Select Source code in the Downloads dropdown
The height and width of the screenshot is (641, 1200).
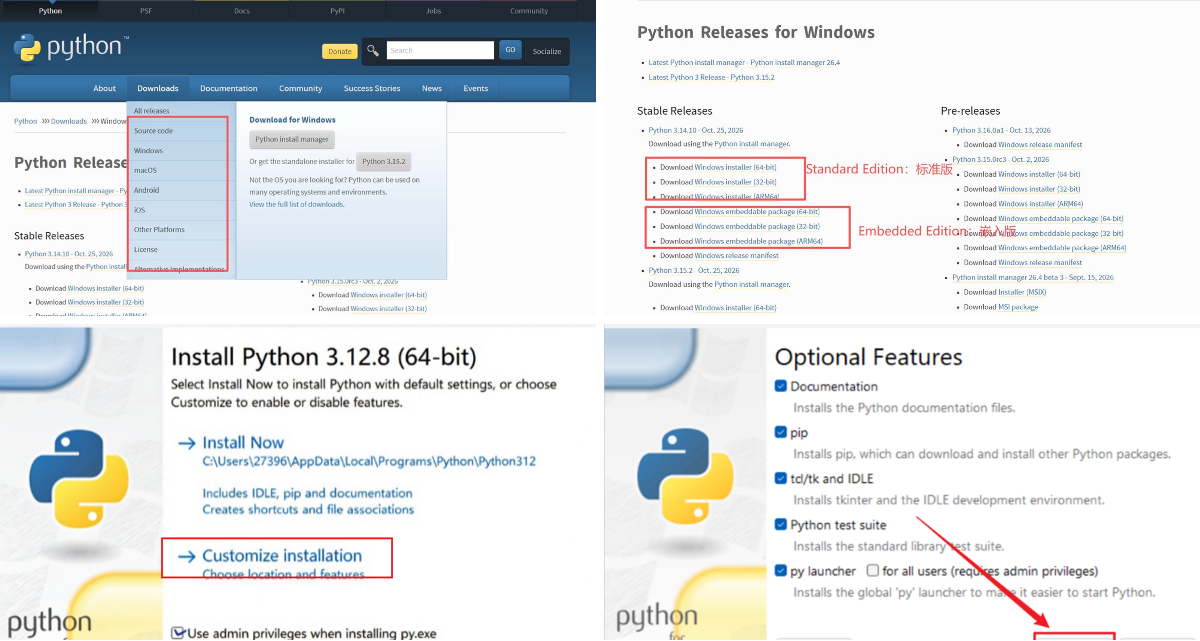[153, 131]
